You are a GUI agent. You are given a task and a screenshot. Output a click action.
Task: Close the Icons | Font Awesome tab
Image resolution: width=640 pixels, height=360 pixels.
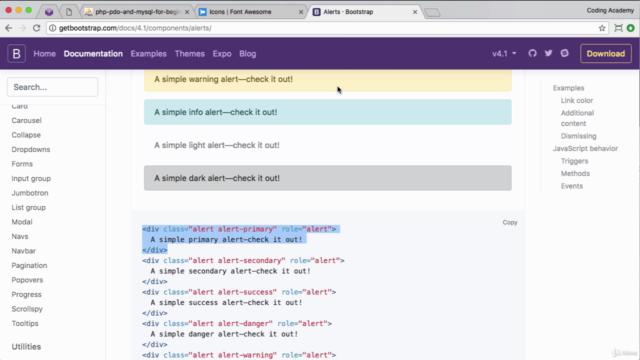point(301,12)
